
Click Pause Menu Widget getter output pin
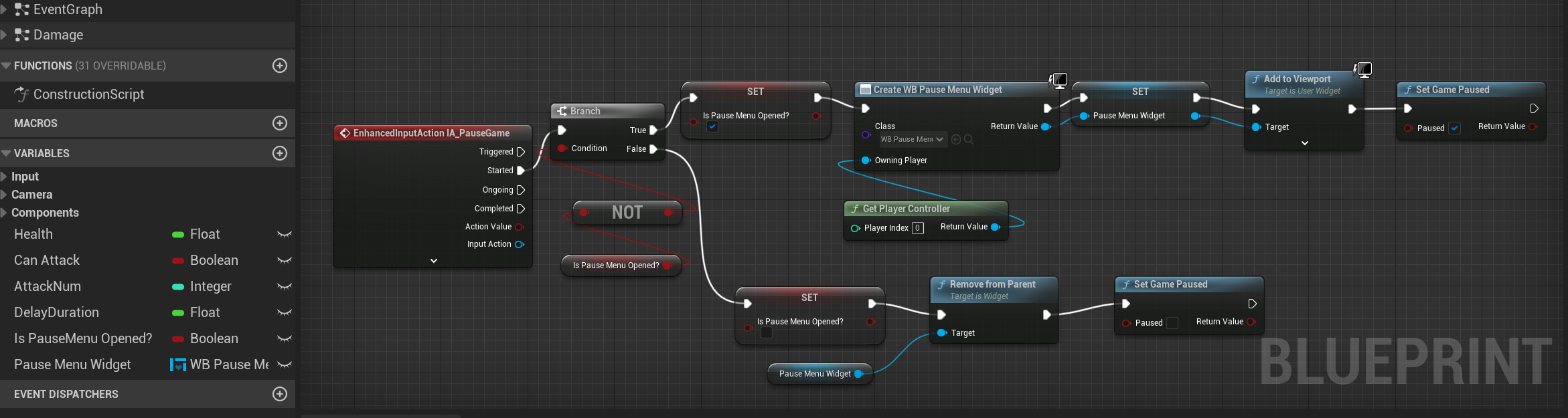tap(859, 374)
